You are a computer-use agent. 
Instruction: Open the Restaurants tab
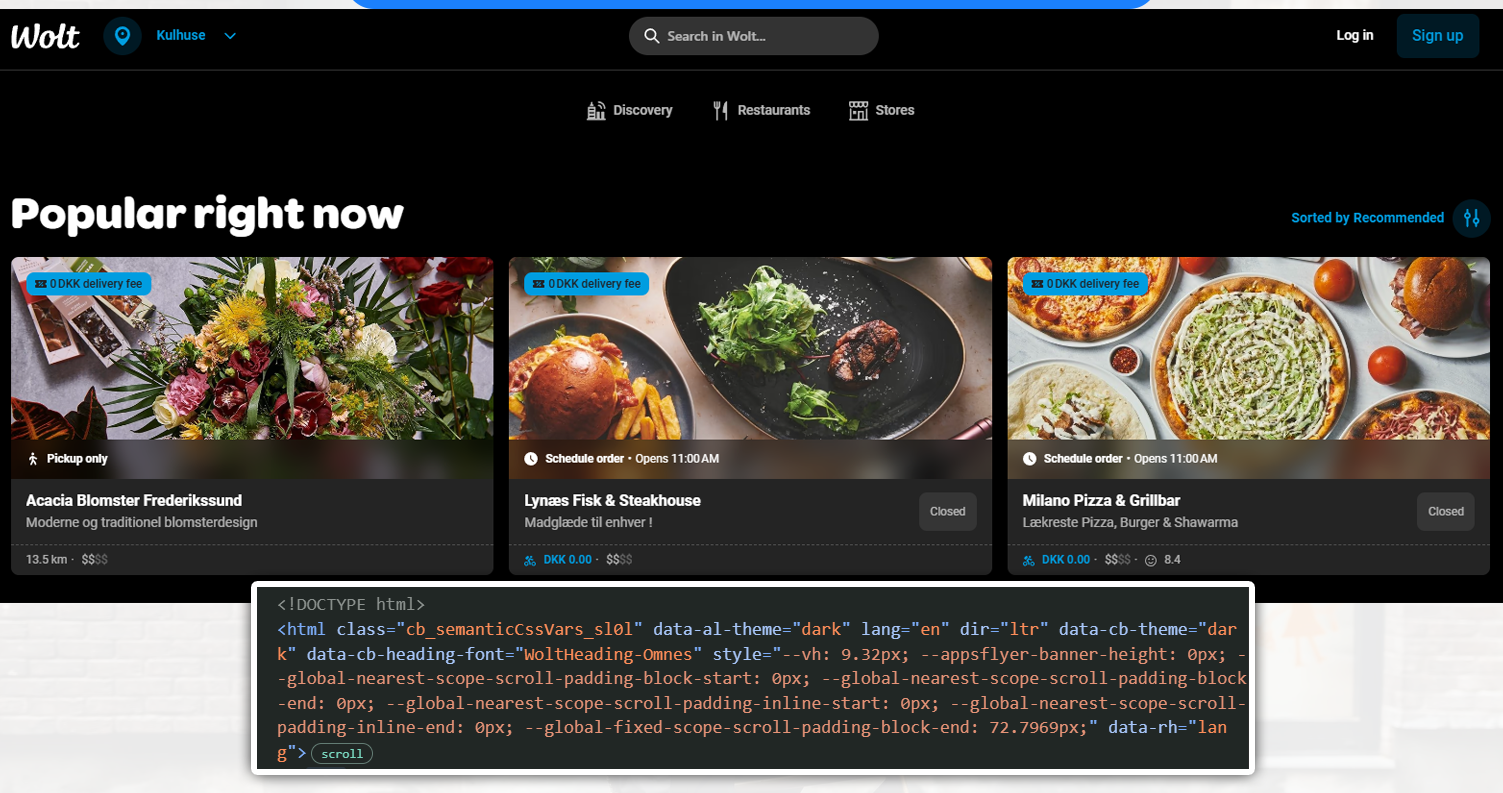tap(761, 110)
